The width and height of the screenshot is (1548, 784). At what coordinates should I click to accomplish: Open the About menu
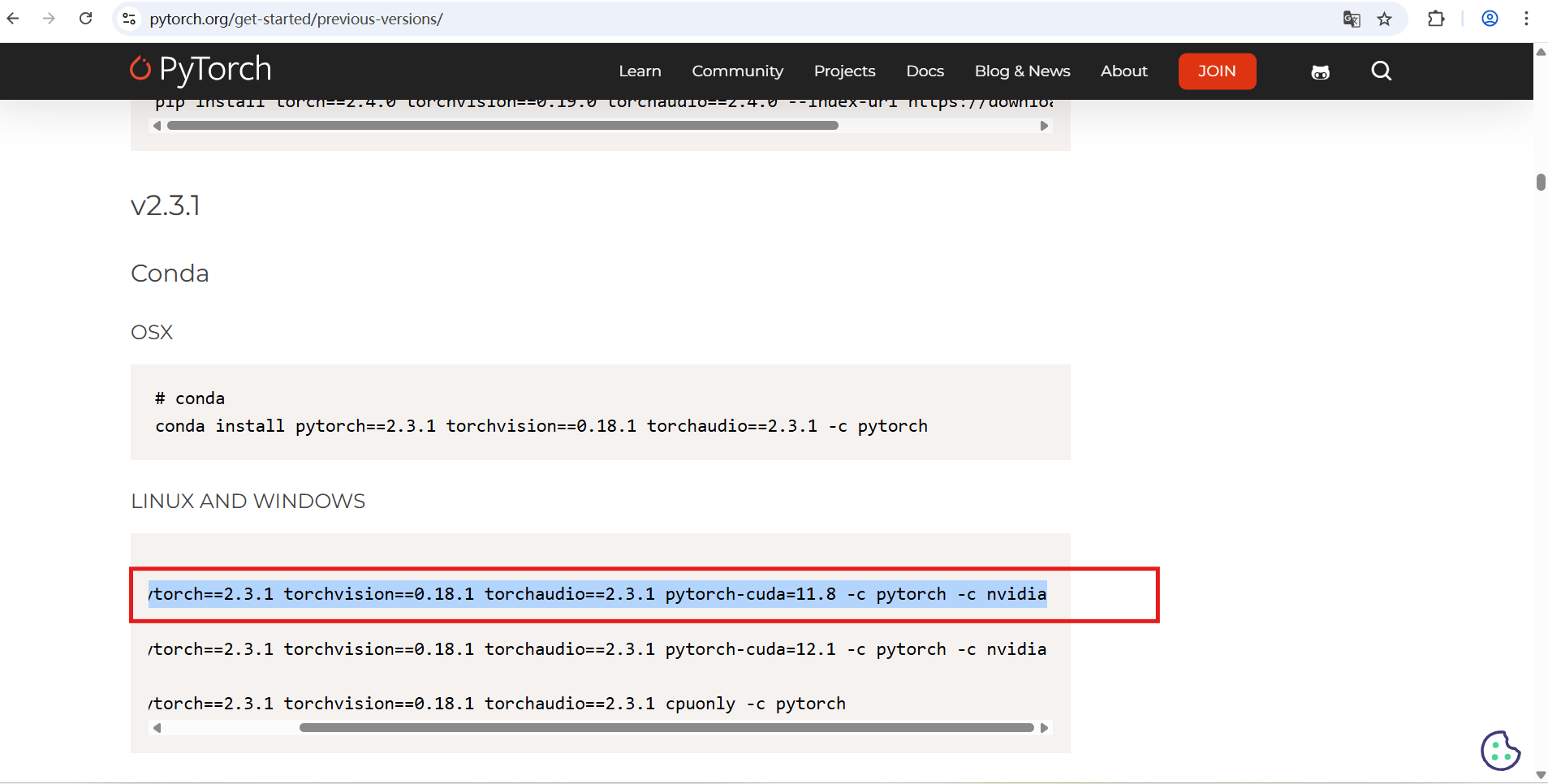coord(1124,71)
